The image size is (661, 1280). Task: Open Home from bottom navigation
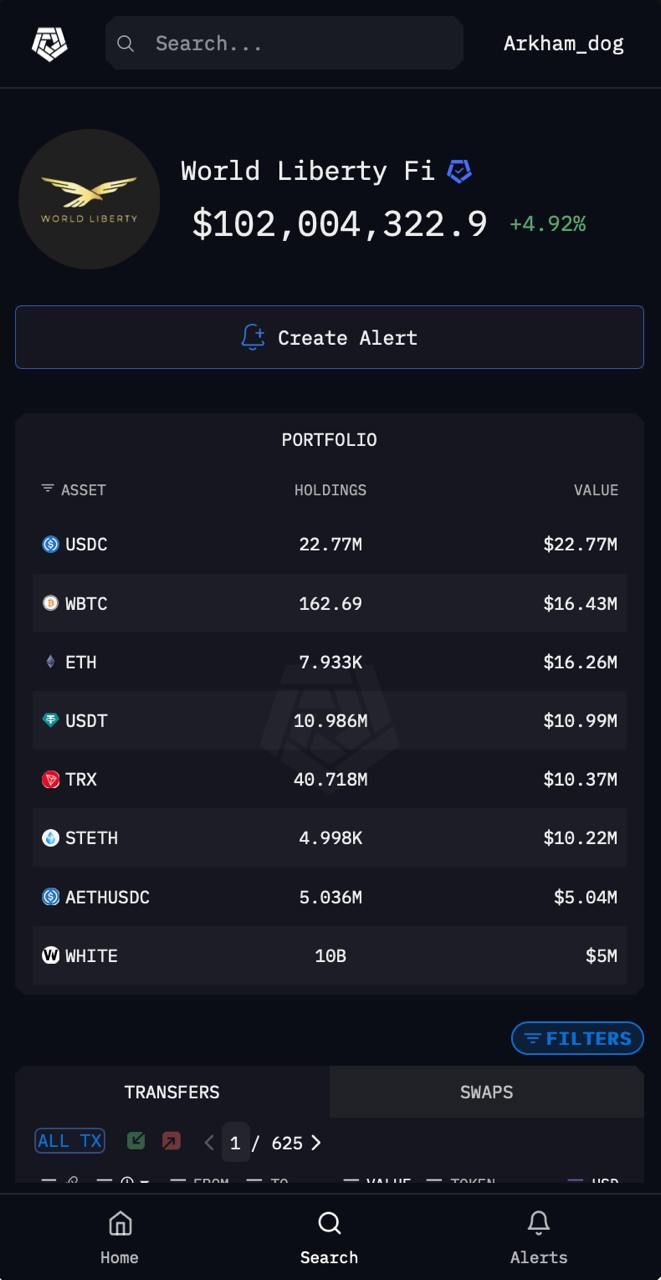click(x=120, y=1236)
